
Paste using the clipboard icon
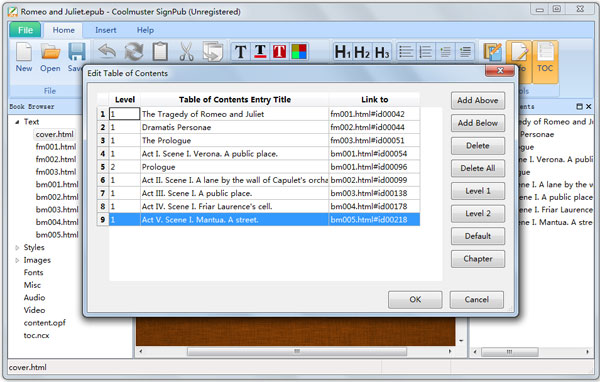(x=160, y=51)
